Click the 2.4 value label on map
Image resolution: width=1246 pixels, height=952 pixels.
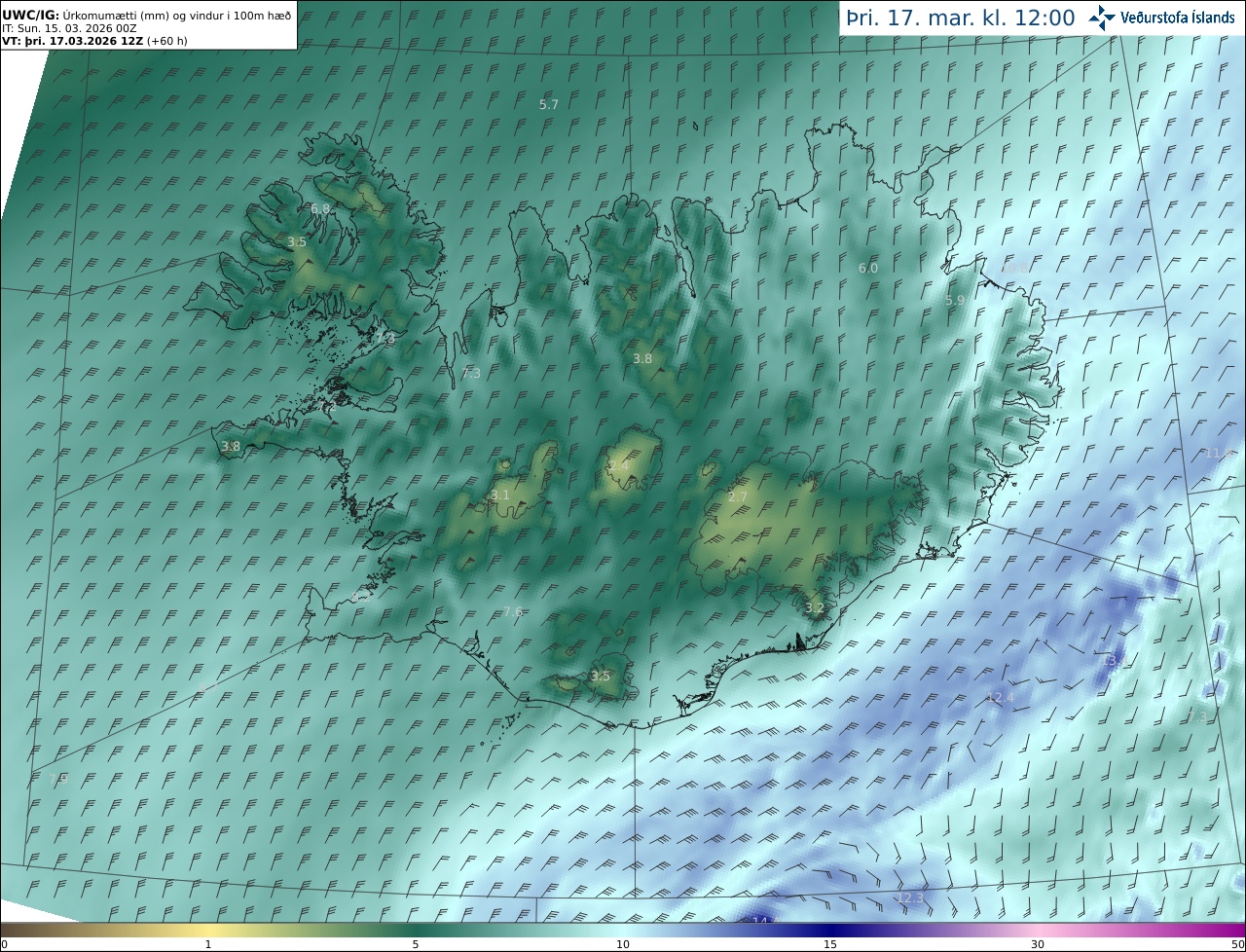(x=619, y=466)
